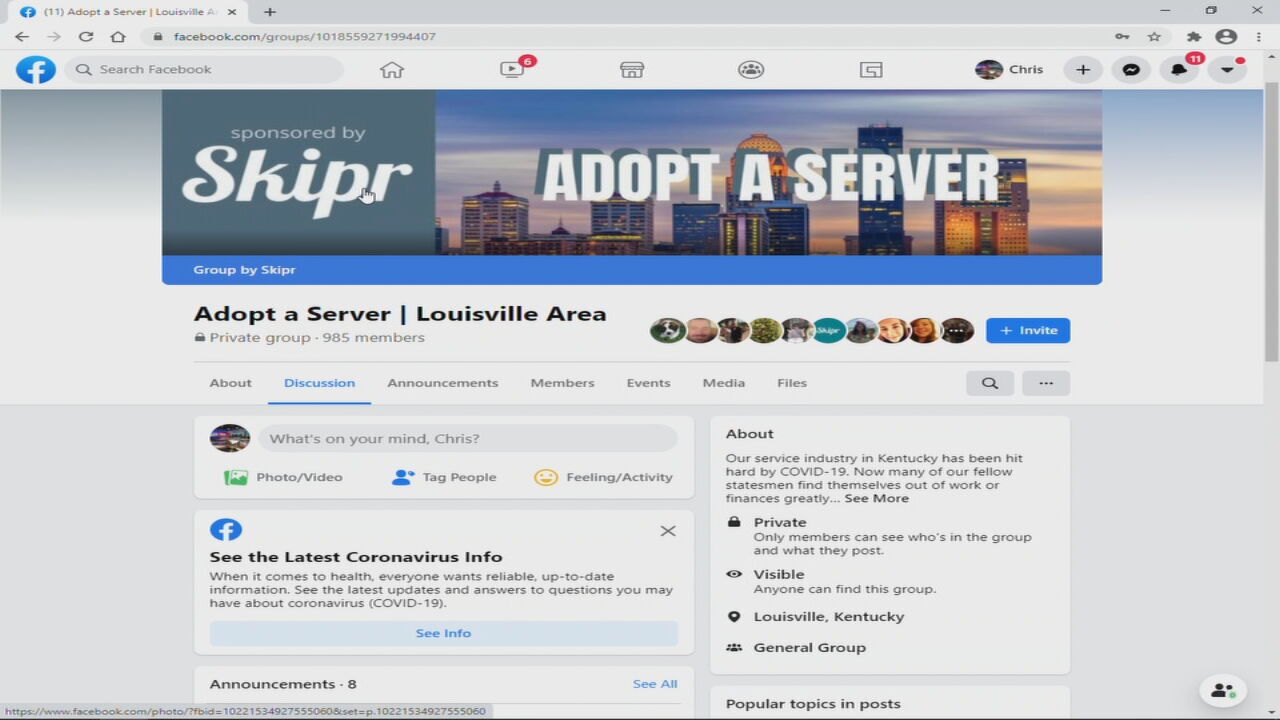
Task: Switch to the Media tab
Action: (723, 383)
